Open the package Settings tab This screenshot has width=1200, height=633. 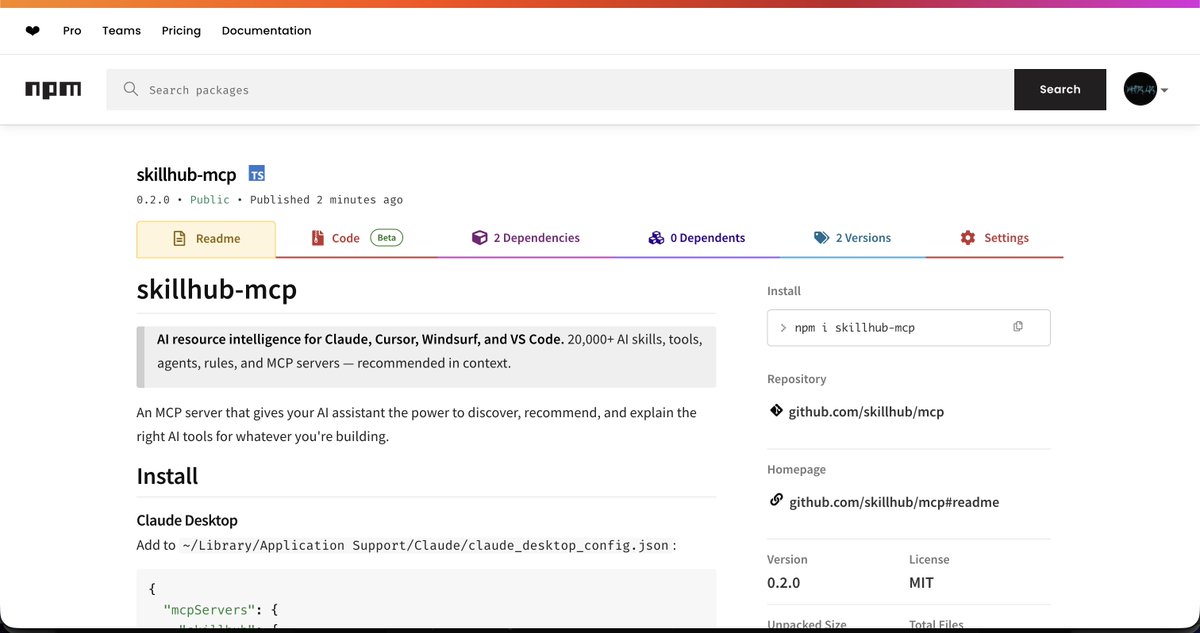(994, 238)
